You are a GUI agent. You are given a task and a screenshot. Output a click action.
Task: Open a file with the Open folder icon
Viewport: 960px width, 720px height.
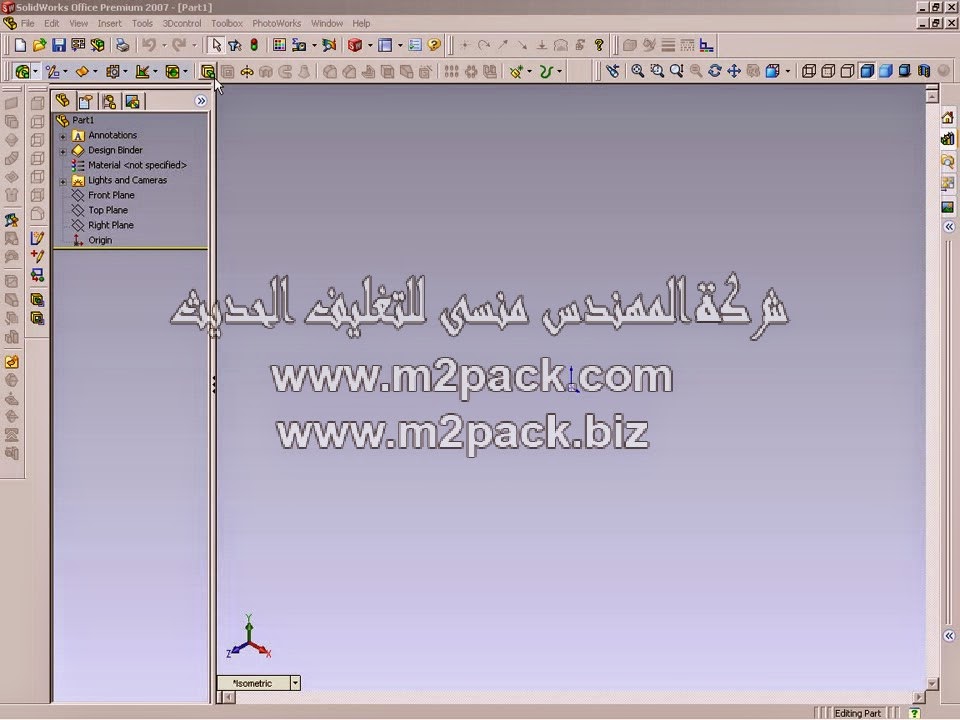[x=39, y=45]
